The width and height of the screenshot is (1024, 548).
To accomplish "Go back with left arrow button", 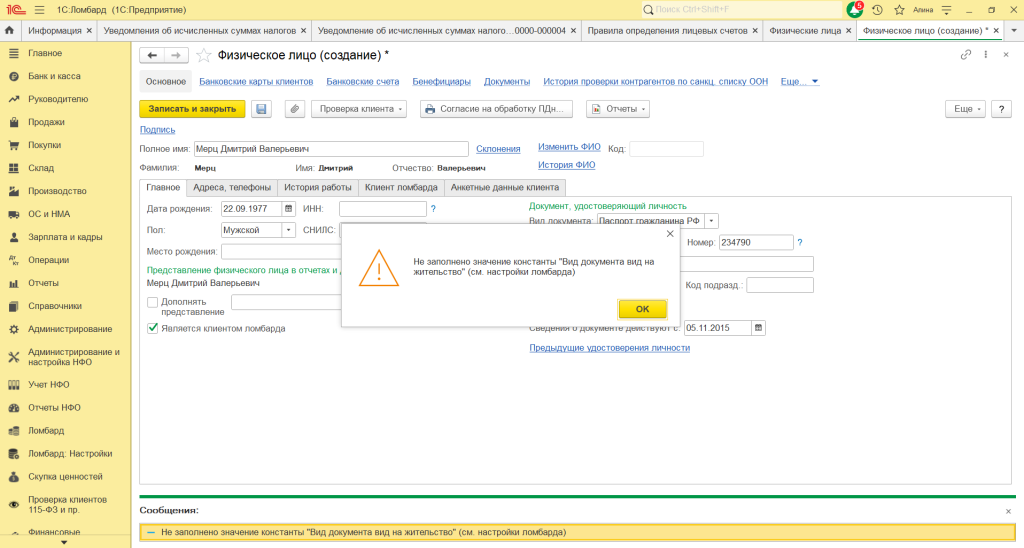I will click(152, 55).
